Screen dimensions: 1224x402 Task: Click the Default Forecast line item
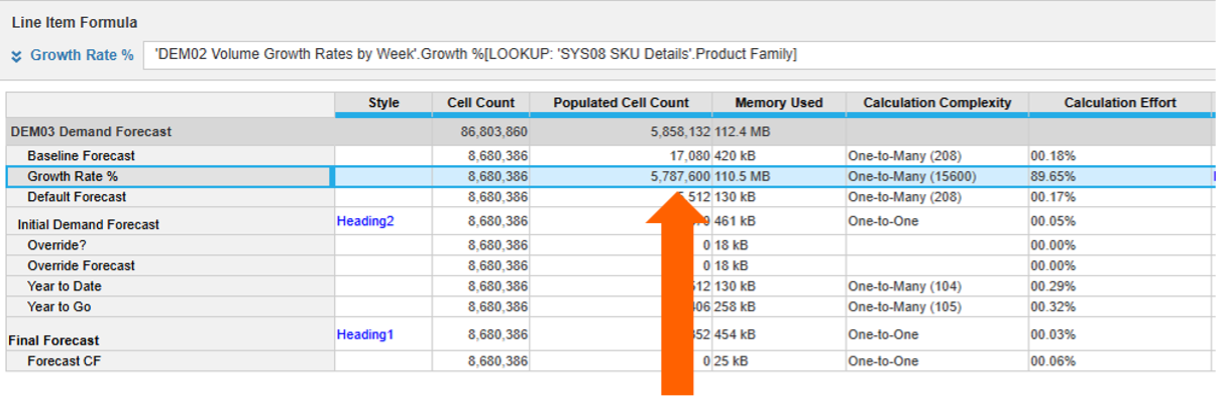tap(76, 197)
